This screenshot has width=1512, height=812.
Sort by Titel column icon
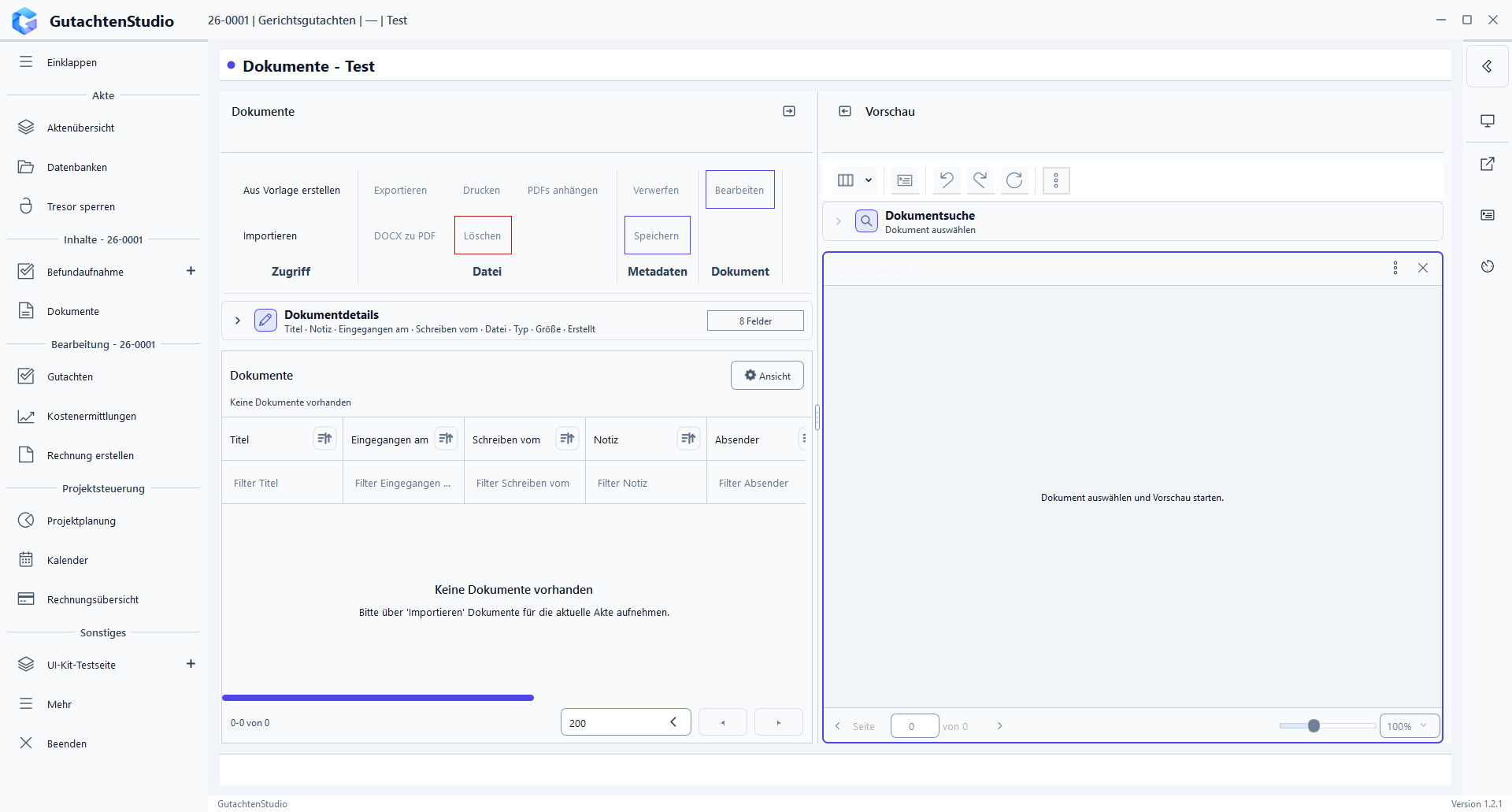(x=324, y=439)
